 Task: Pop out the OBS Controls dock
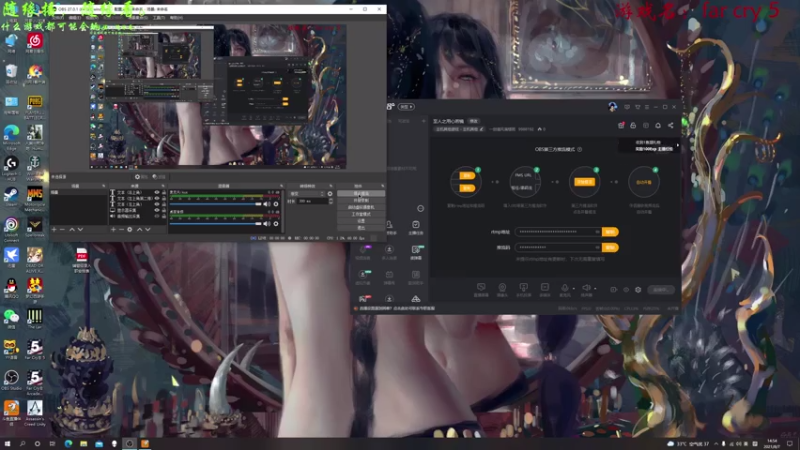[x=383, y=186]
